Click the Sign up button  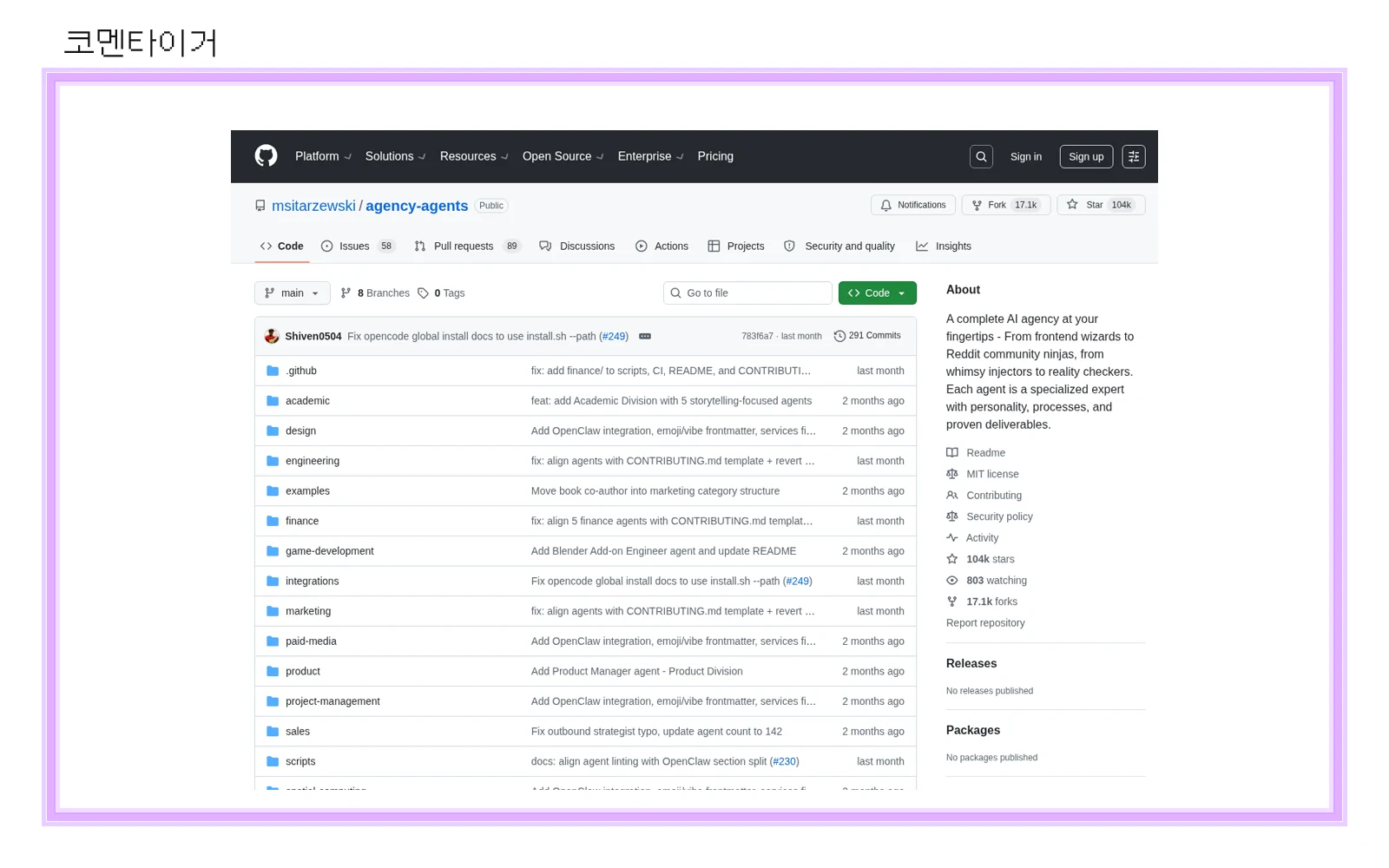[1086, 157]
